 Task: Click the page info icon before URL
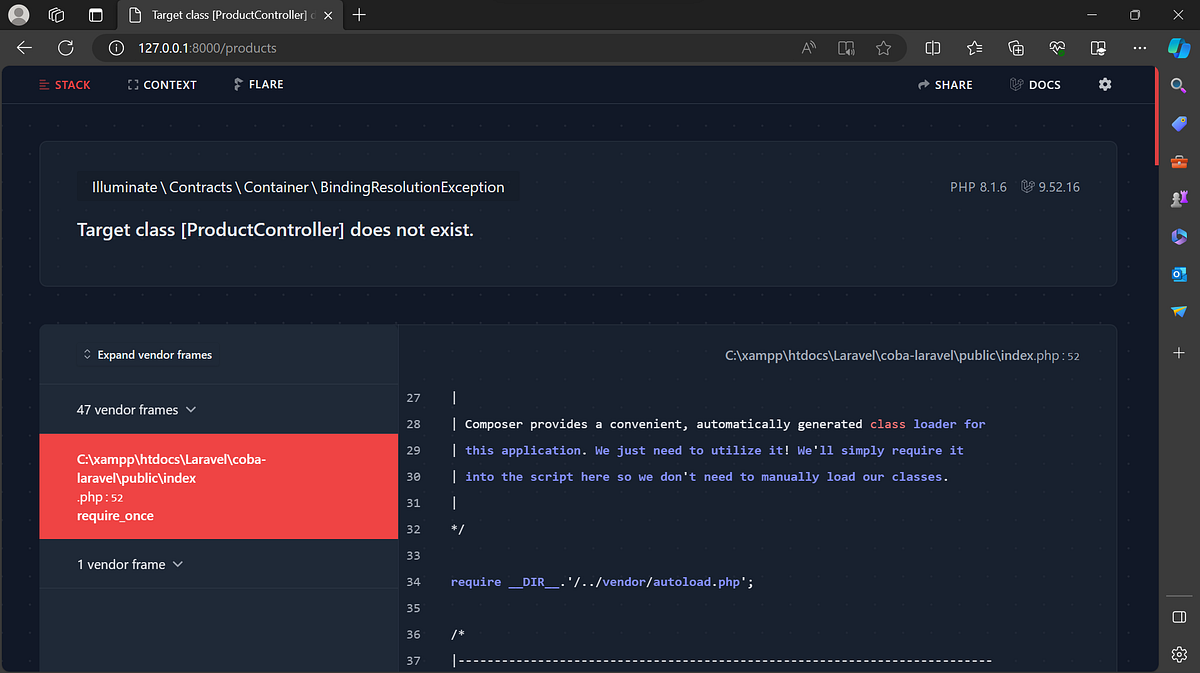119,47
